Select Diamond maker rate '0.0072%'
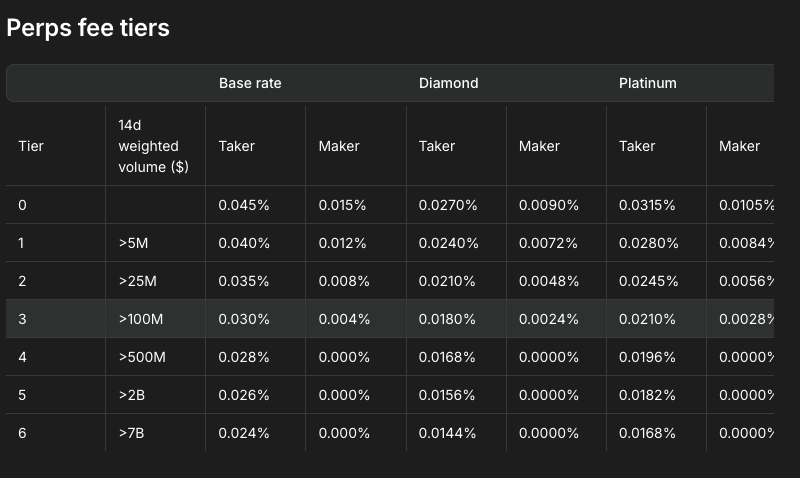 point(548,243)
